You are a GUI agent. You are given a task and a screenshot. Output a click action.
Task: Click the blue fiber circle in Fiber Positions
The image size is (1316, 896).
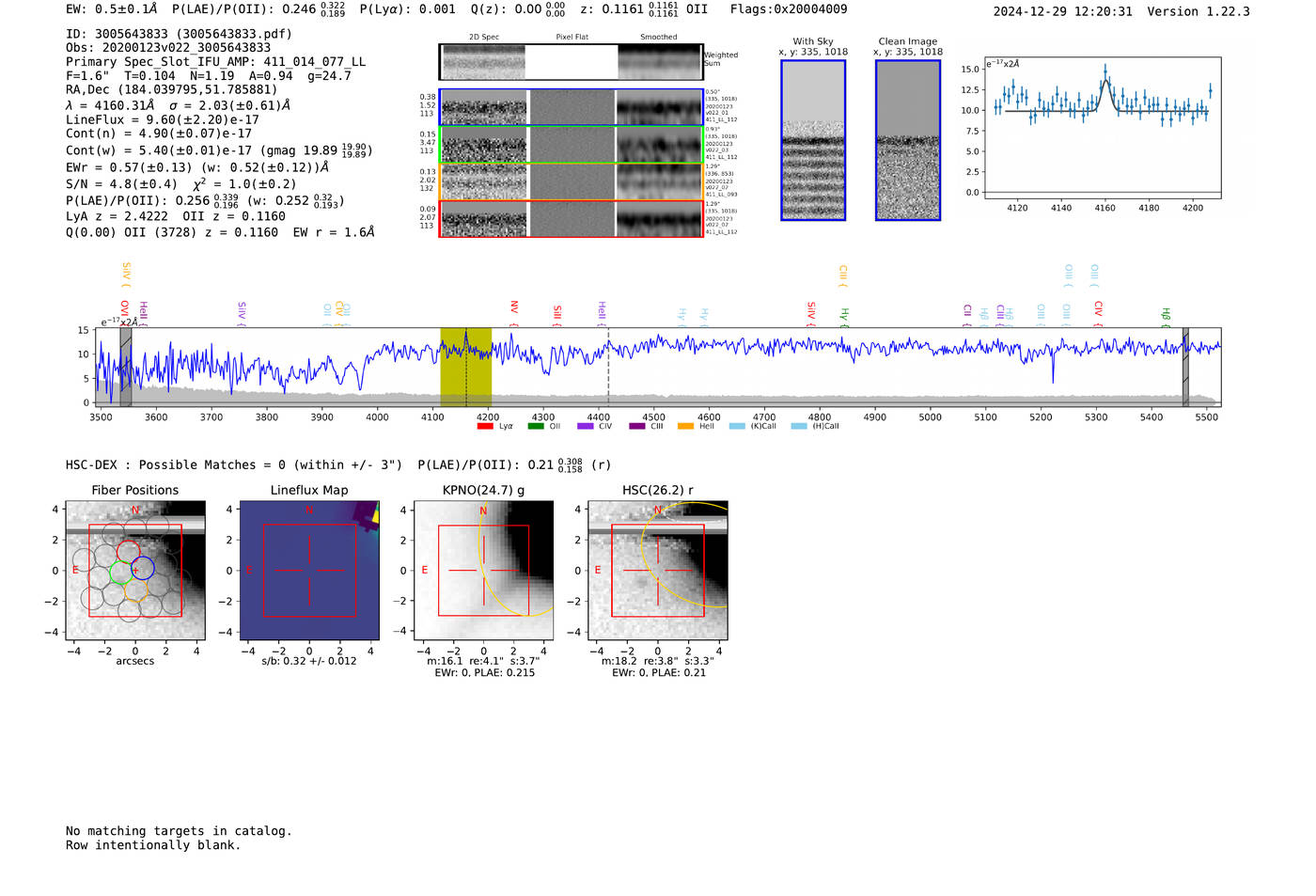point(143,568)
